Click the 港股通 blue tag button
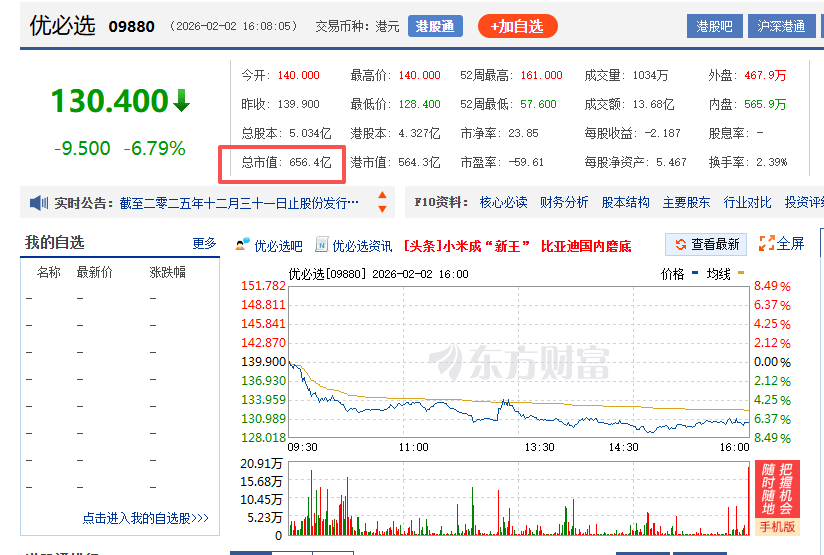This screenshot has width=824, height=555. [x=435, y=26]
